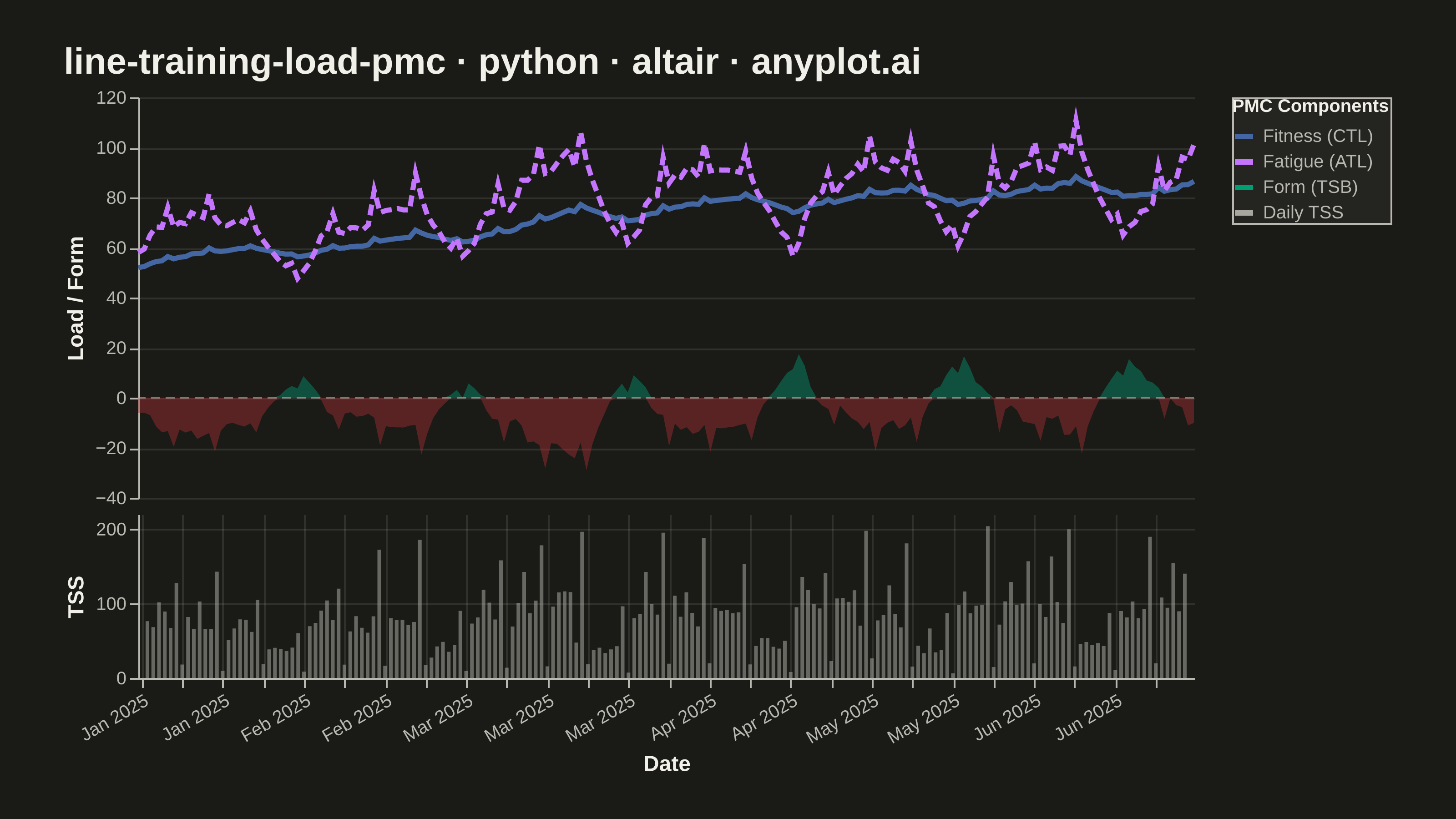Screen dimensions: 1456x819
Task: Click the Load / Form axis title
Action: [76, 298]
